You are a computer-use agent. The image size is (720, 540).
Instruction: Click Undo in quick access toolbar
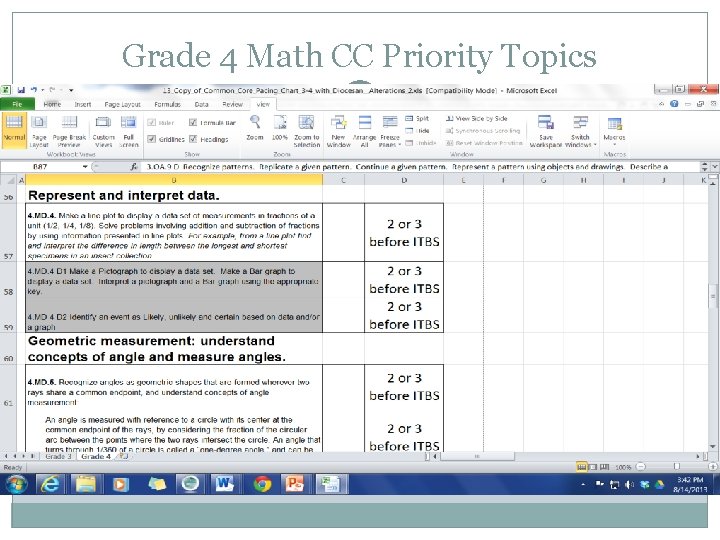pos(34,90)
